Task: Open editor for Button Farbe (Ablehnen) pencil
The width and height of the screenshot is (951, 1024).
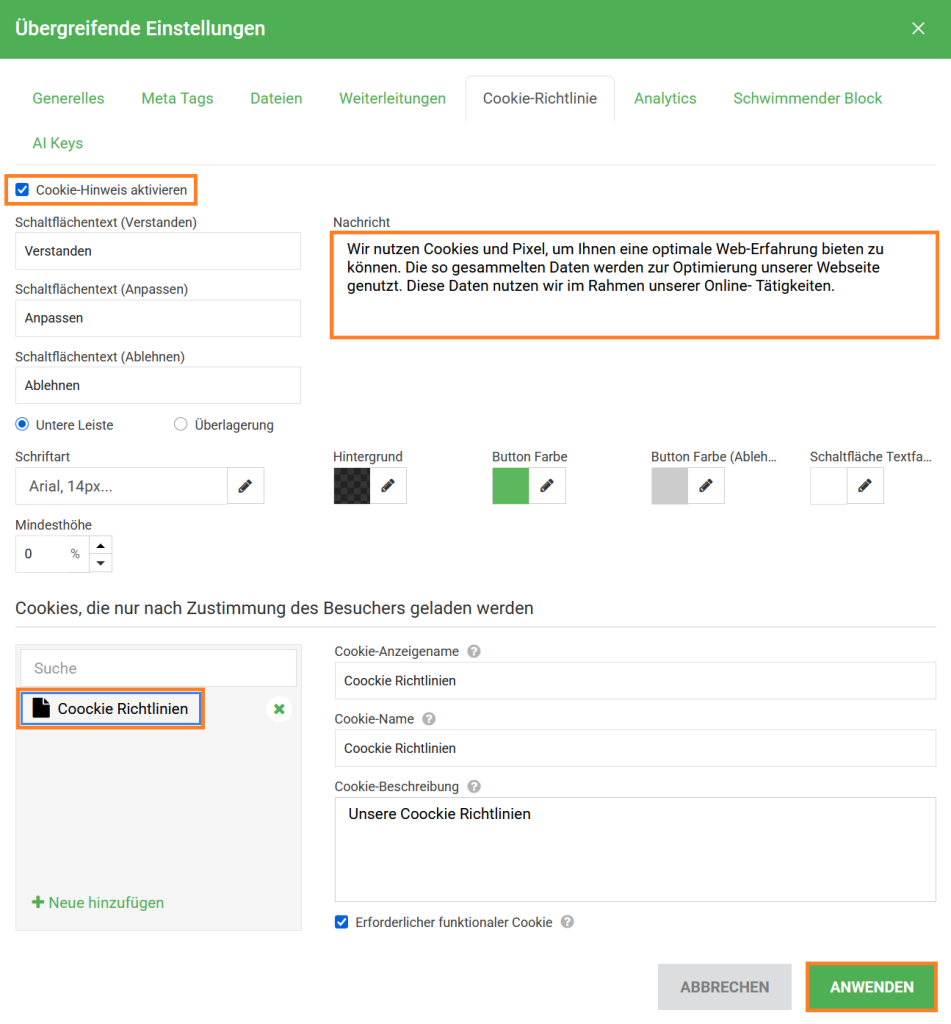Action: 706,486
